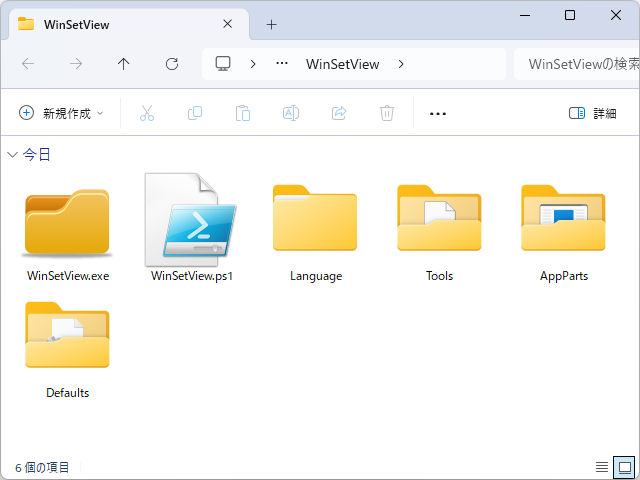Switch to large icons view in status bar
640x480 pixels.
[x=624, y=467]
